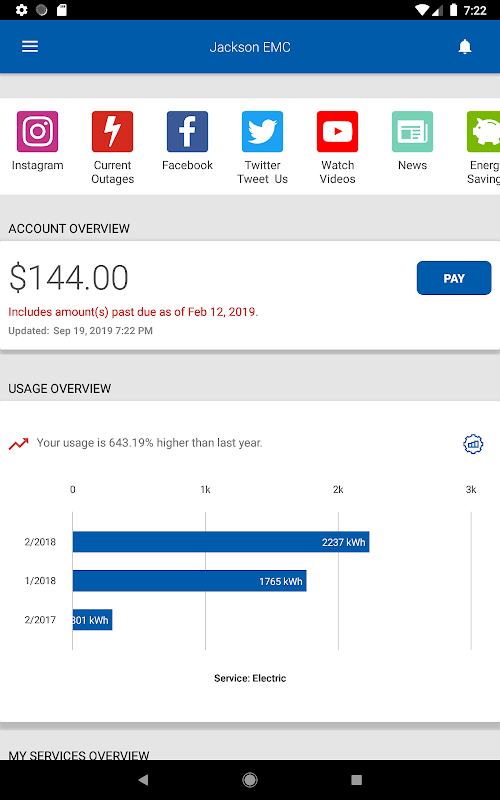This screenshot has width=500, height=800.
Task: Select the 2/2018 usage bar
Action: [221, 542]
